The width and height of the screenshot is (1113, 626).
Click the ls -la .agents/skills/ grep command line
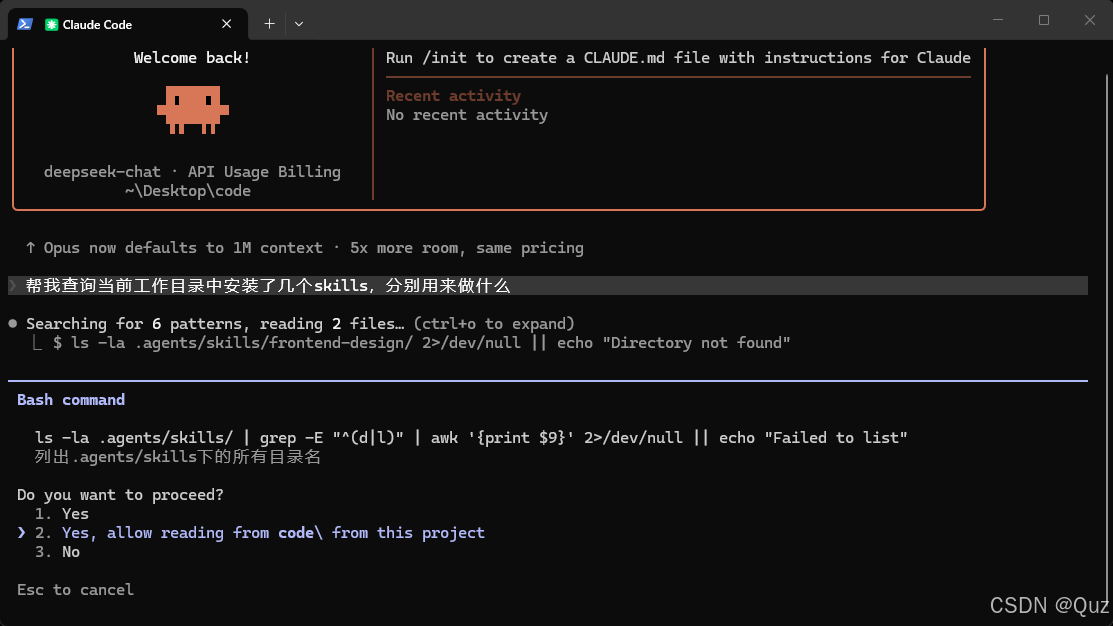471,438
